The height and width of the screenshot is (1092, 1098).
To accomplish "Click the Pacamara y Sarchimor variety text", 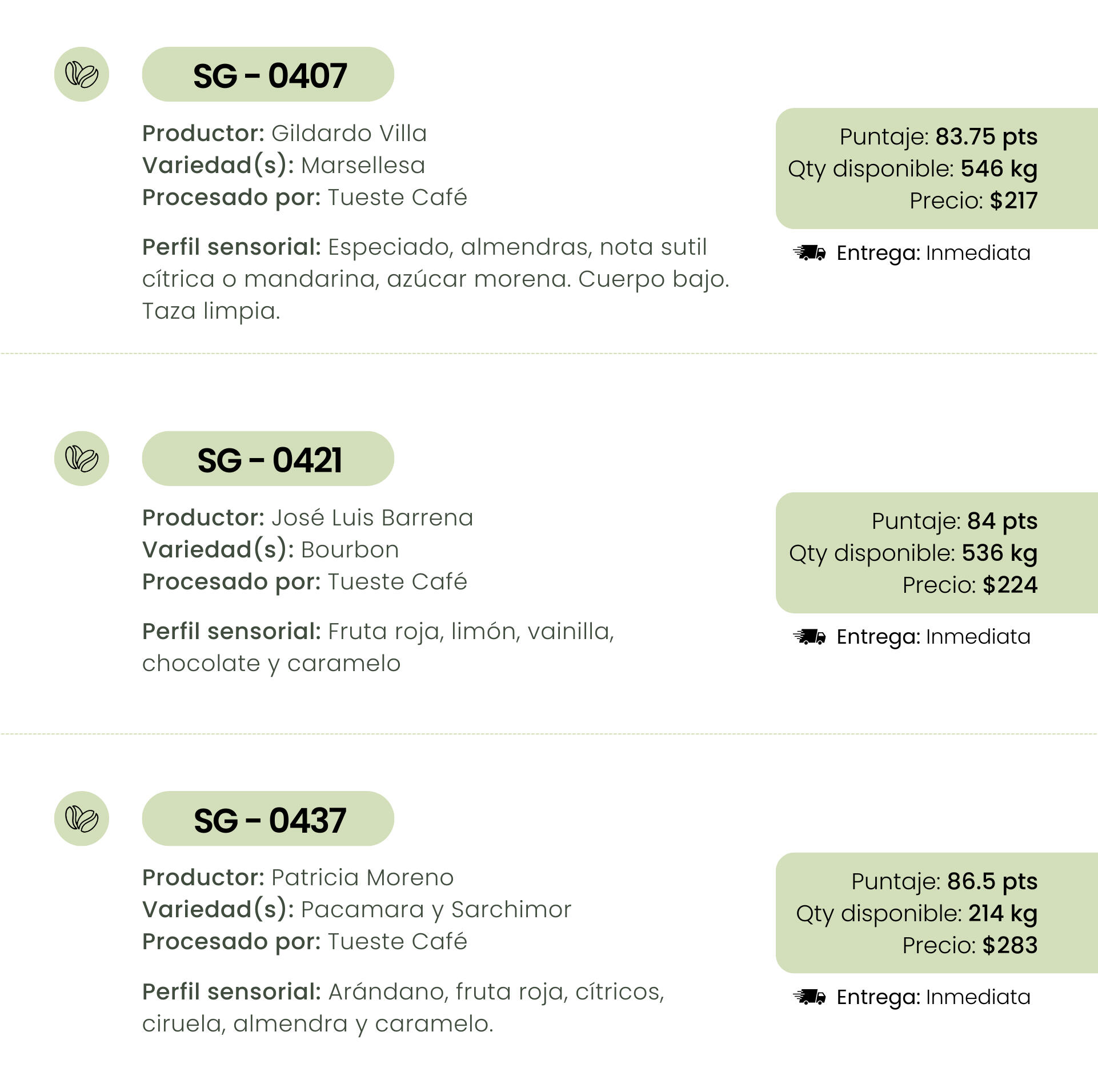I will tap(436, 909).
